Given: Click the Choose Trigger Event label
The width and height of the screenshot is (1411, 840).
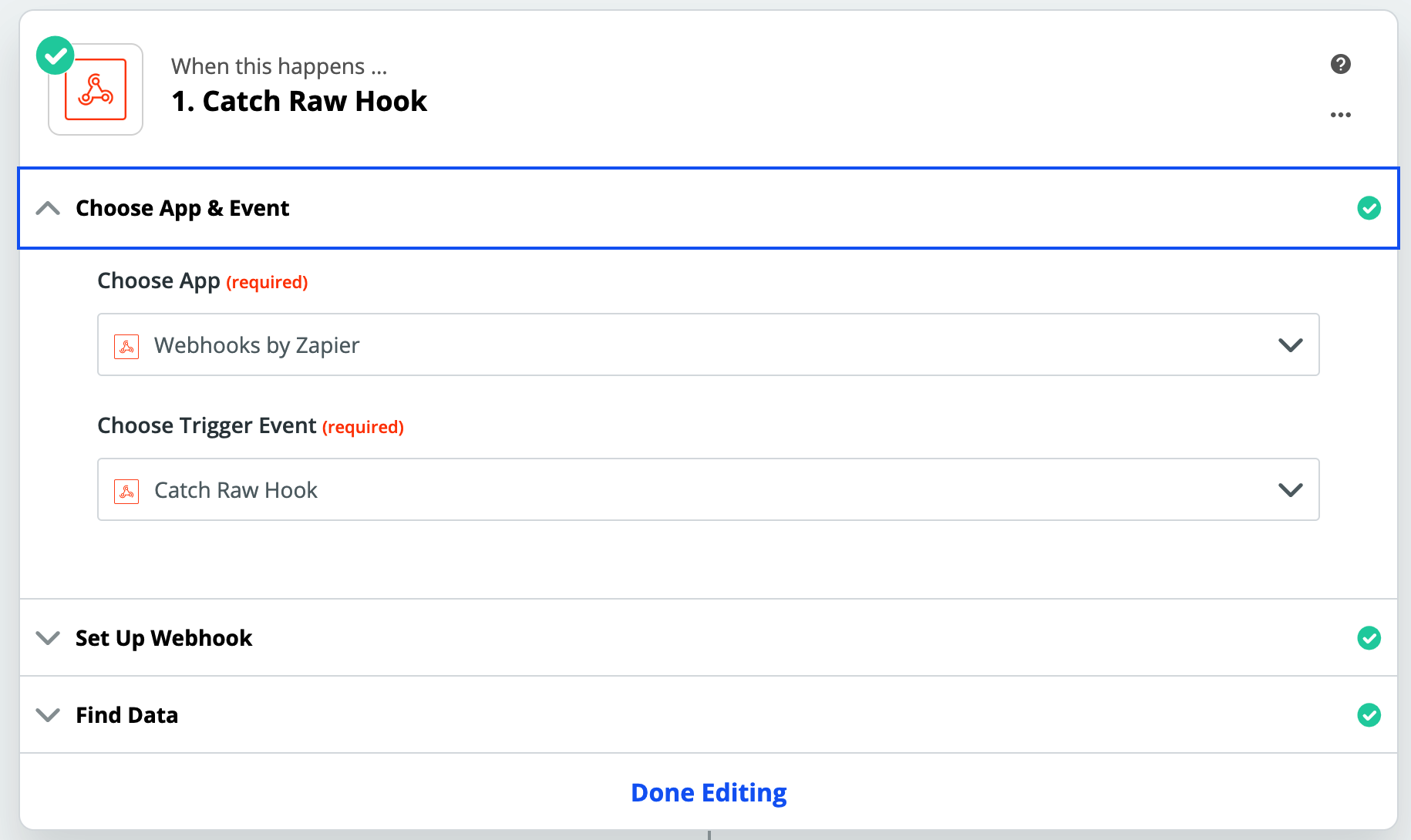Looking at the screenshot, I should (x=207, y=425).
